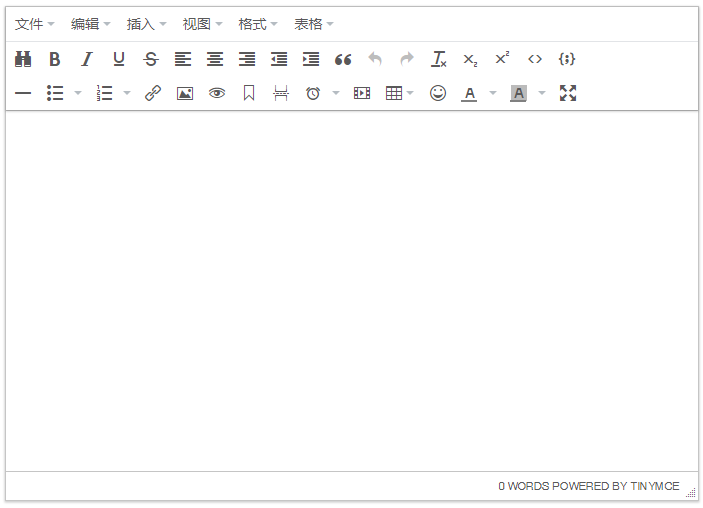Expand bullet list style options
Viewport: 703px width, 508px height.
coord(78,93)
